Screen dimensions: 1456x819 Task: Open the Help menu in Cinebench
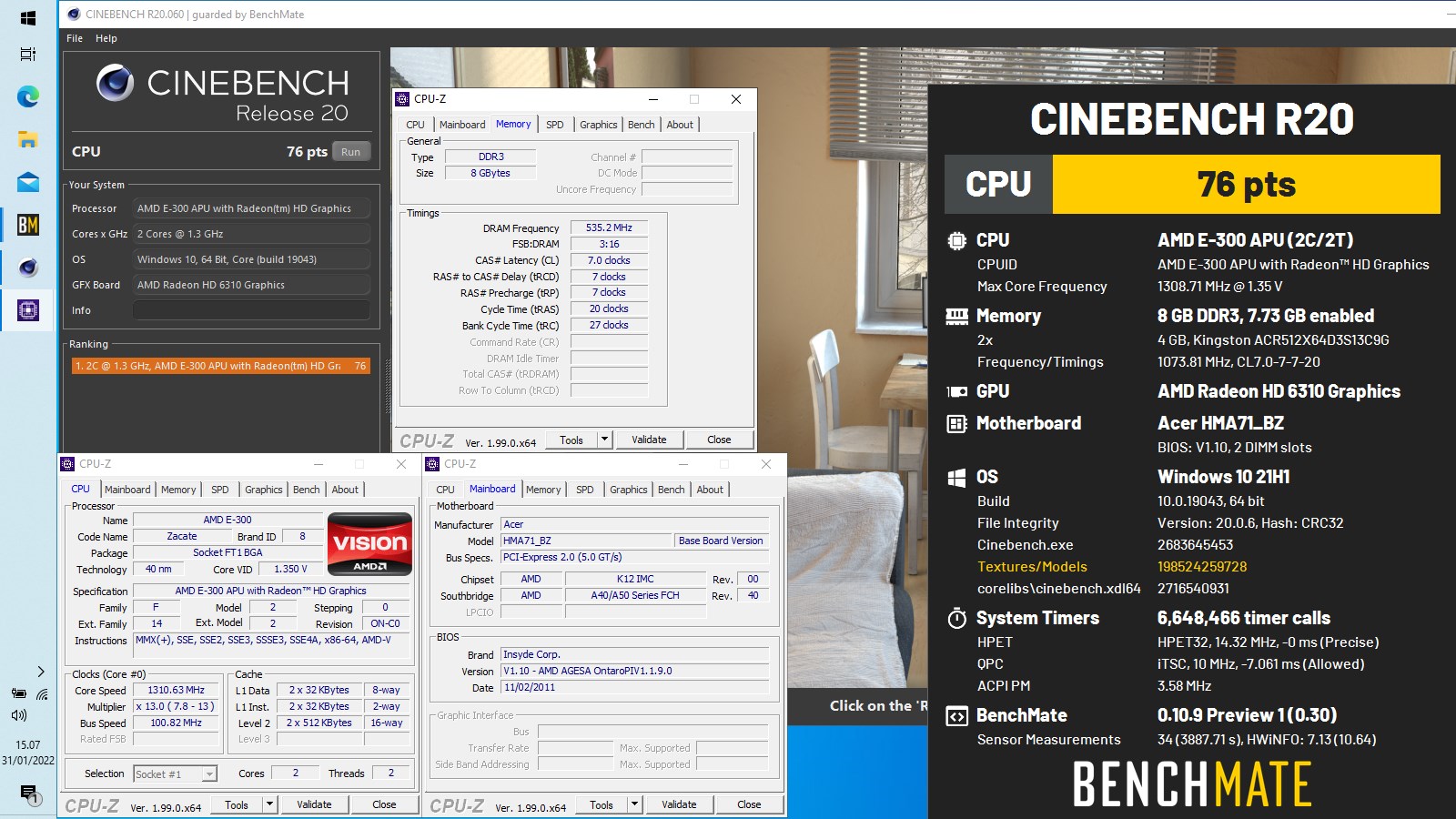point(106,38)
